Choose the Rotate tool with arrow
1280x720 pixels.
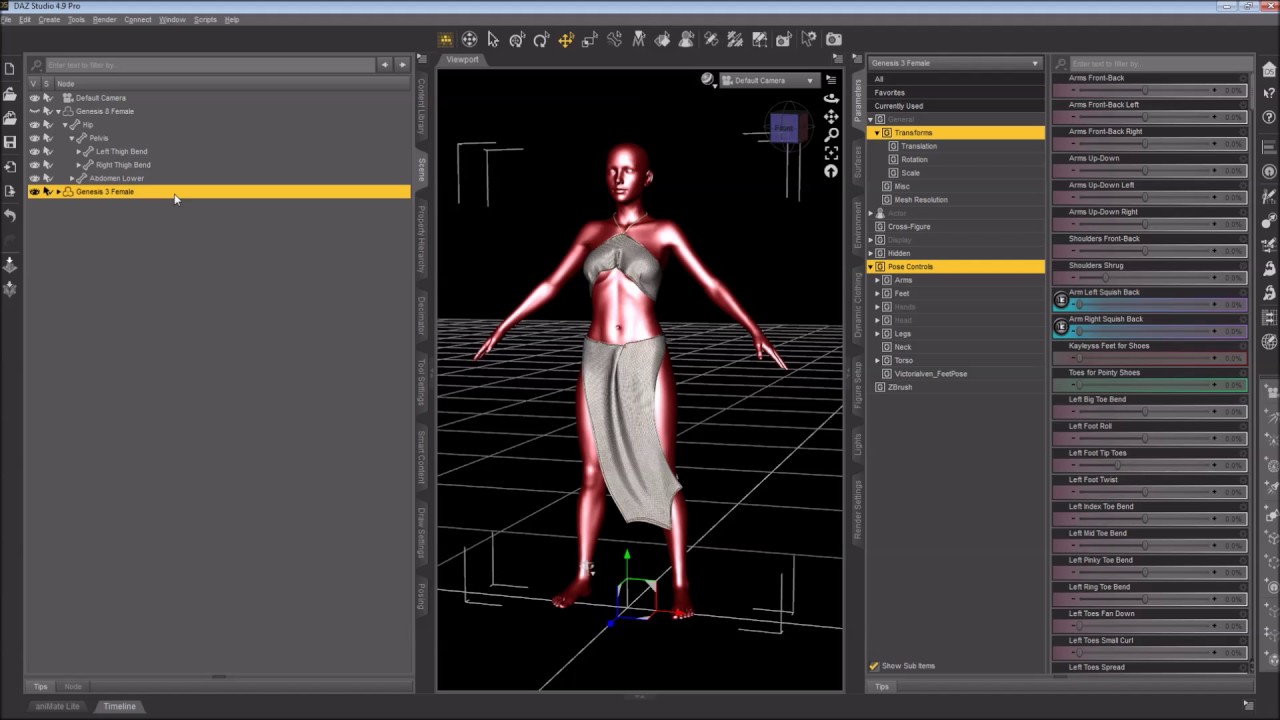point(541,39)
